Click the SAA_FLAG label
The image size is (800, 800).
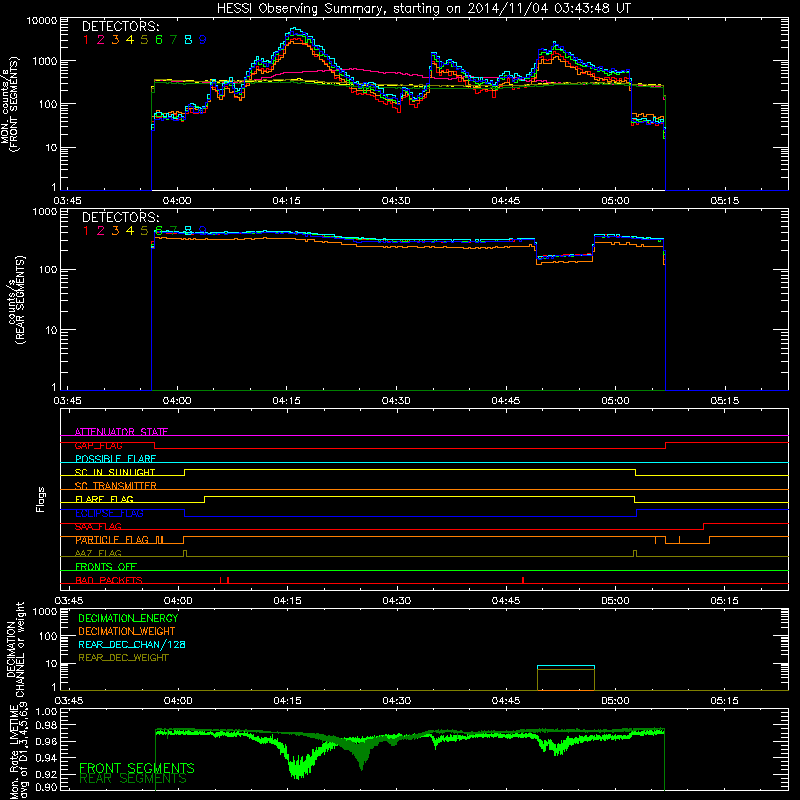pyautogui.click(x=98, y=526)
